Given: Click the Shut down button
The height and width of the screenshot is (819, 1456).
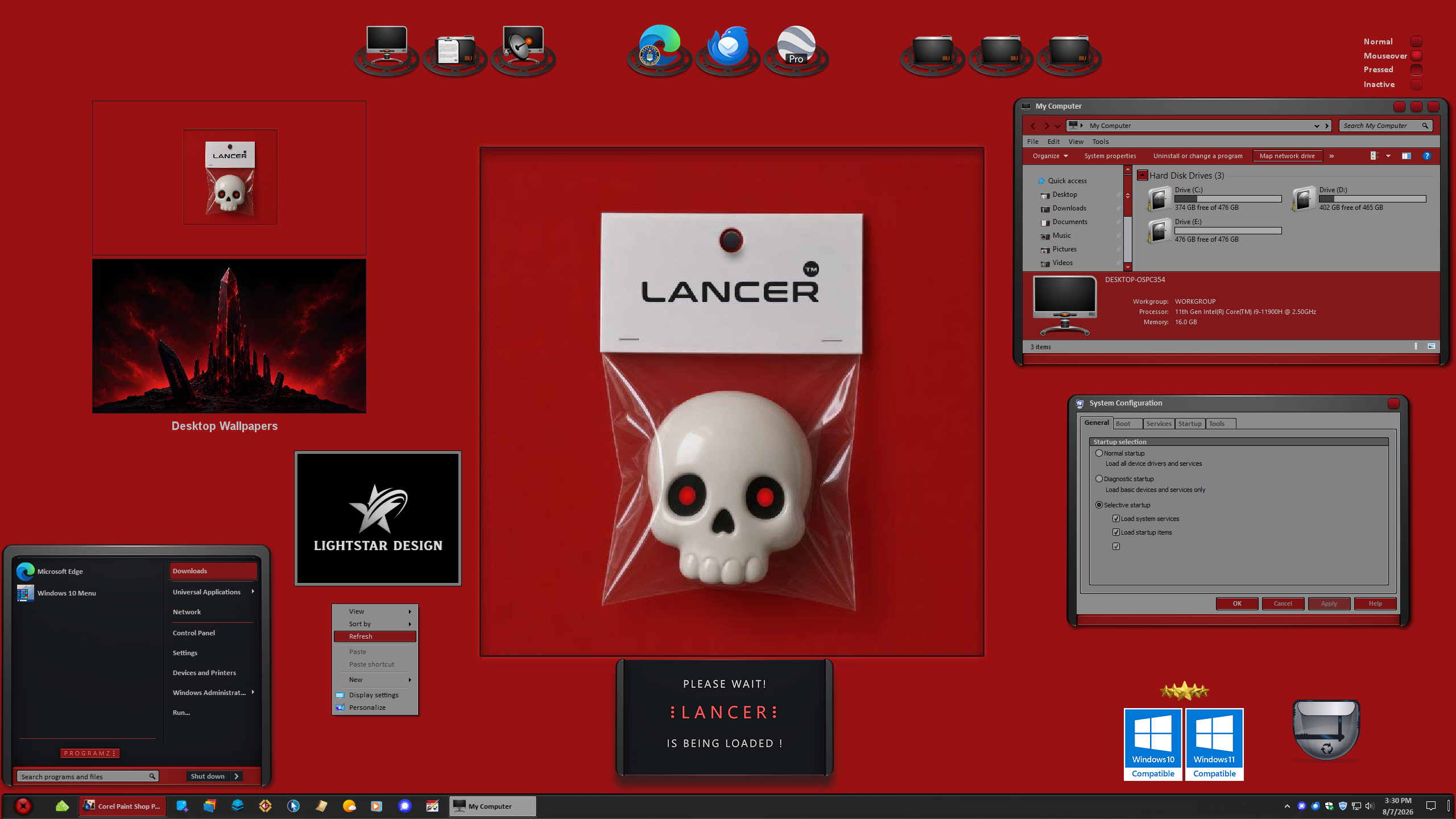Looking at the screenshot, I should tap(208, 776).
